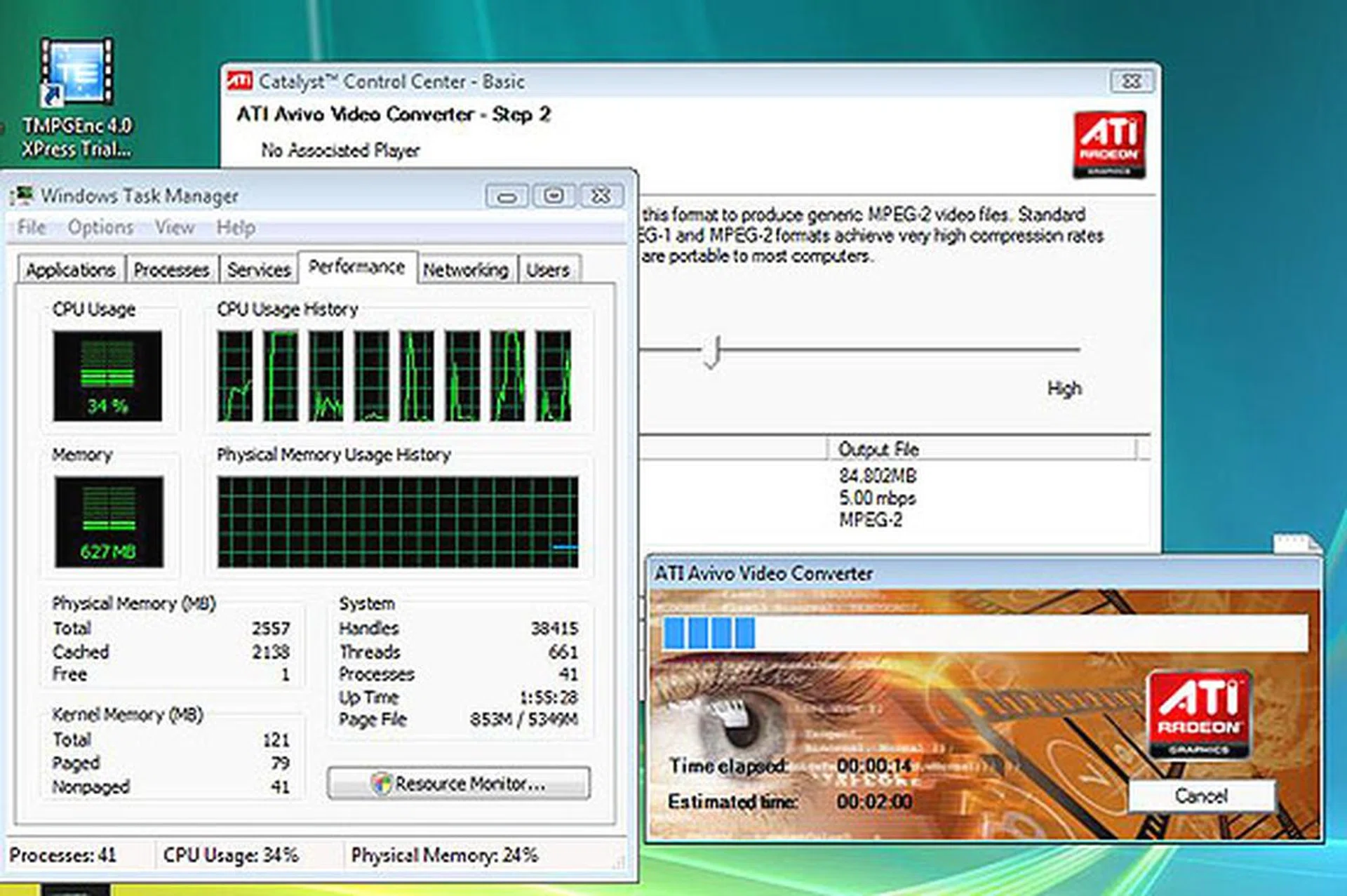The height and width of the screenshot is (896, 1347).
Task: Click the Physical Memory Usage History graph
Action: pos(398,522)
